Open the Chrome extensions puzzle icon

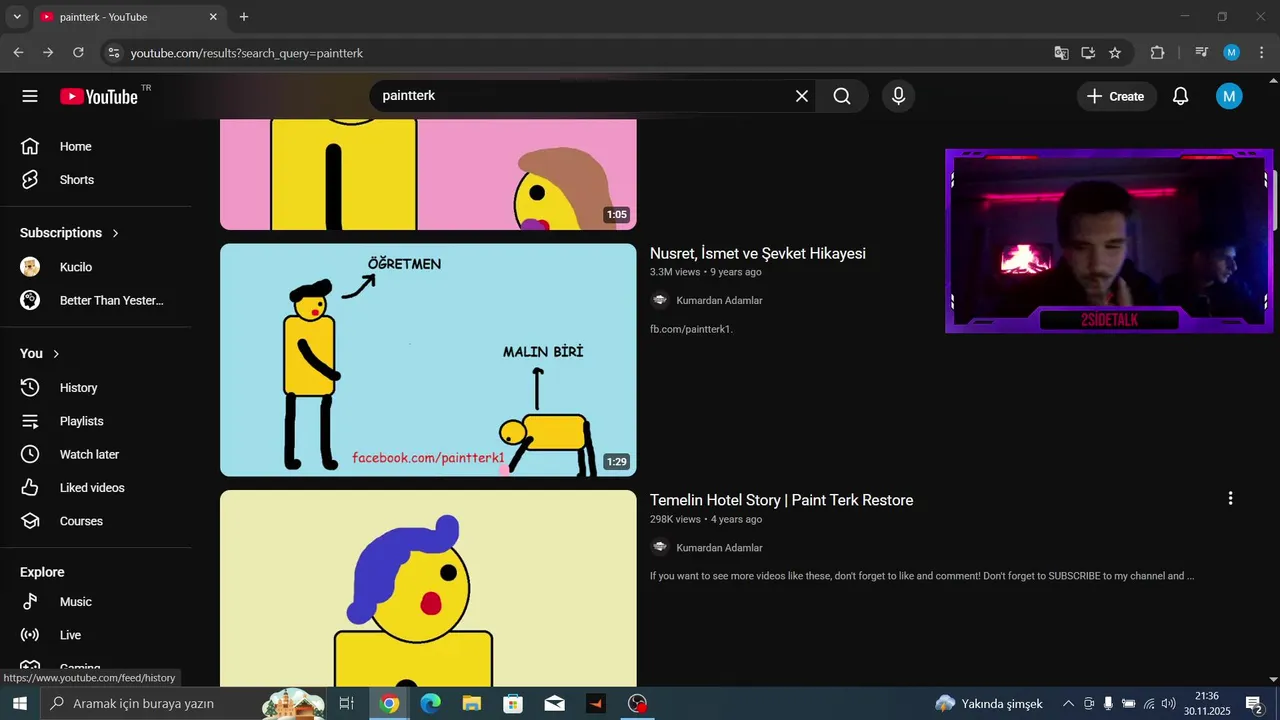(x=1158, y=53)
